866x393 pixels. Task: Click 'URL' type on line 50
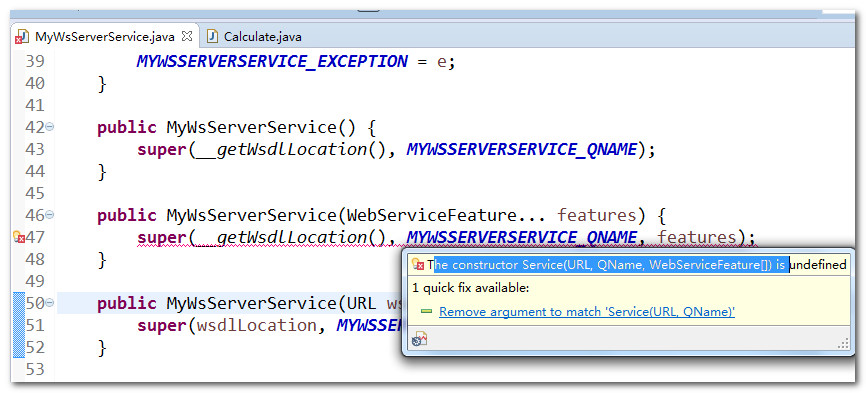point(361,304)
